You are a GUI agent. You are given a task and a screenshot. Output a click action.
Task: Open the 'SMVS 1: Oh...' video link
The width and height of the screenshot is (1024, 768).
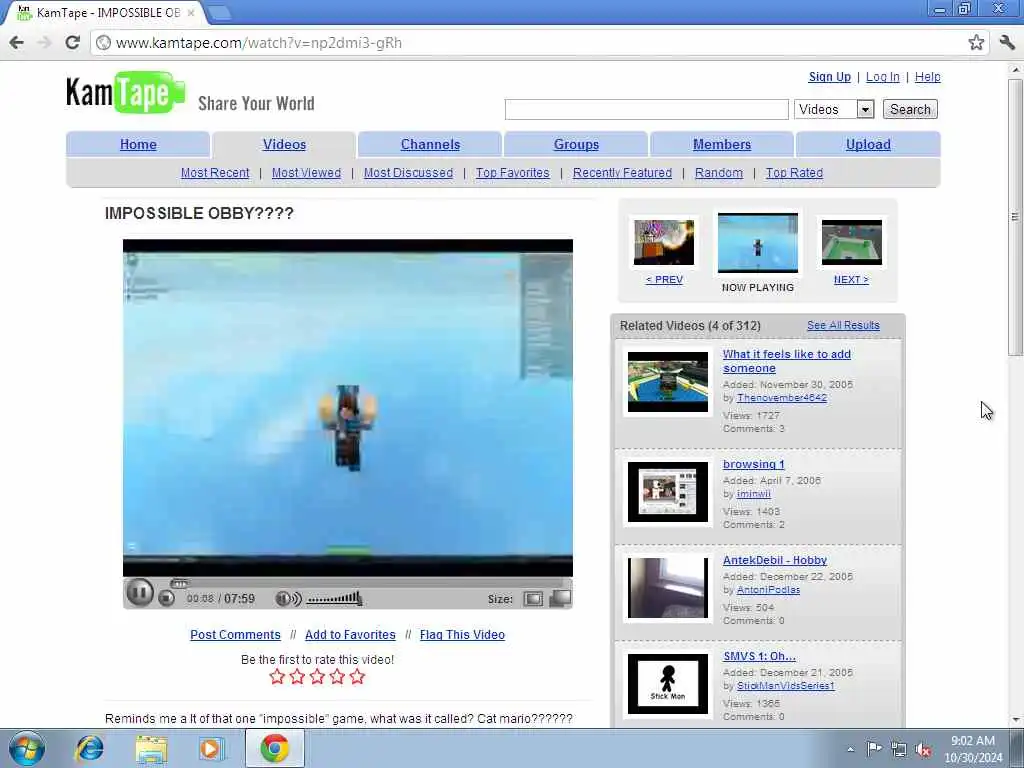click(759, 656)
